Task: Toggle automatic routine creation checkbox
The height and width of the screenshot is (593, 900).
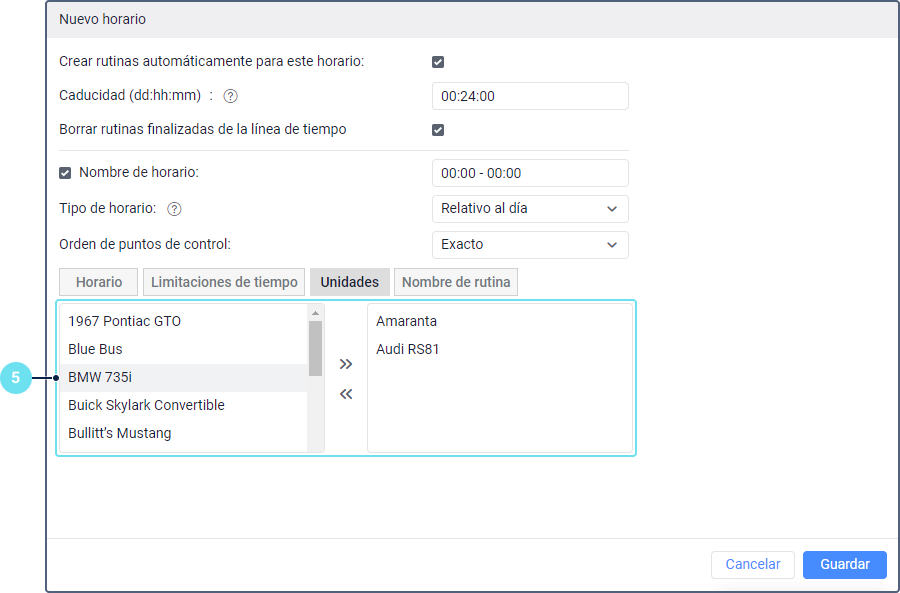Action: [x=438, y=62]
